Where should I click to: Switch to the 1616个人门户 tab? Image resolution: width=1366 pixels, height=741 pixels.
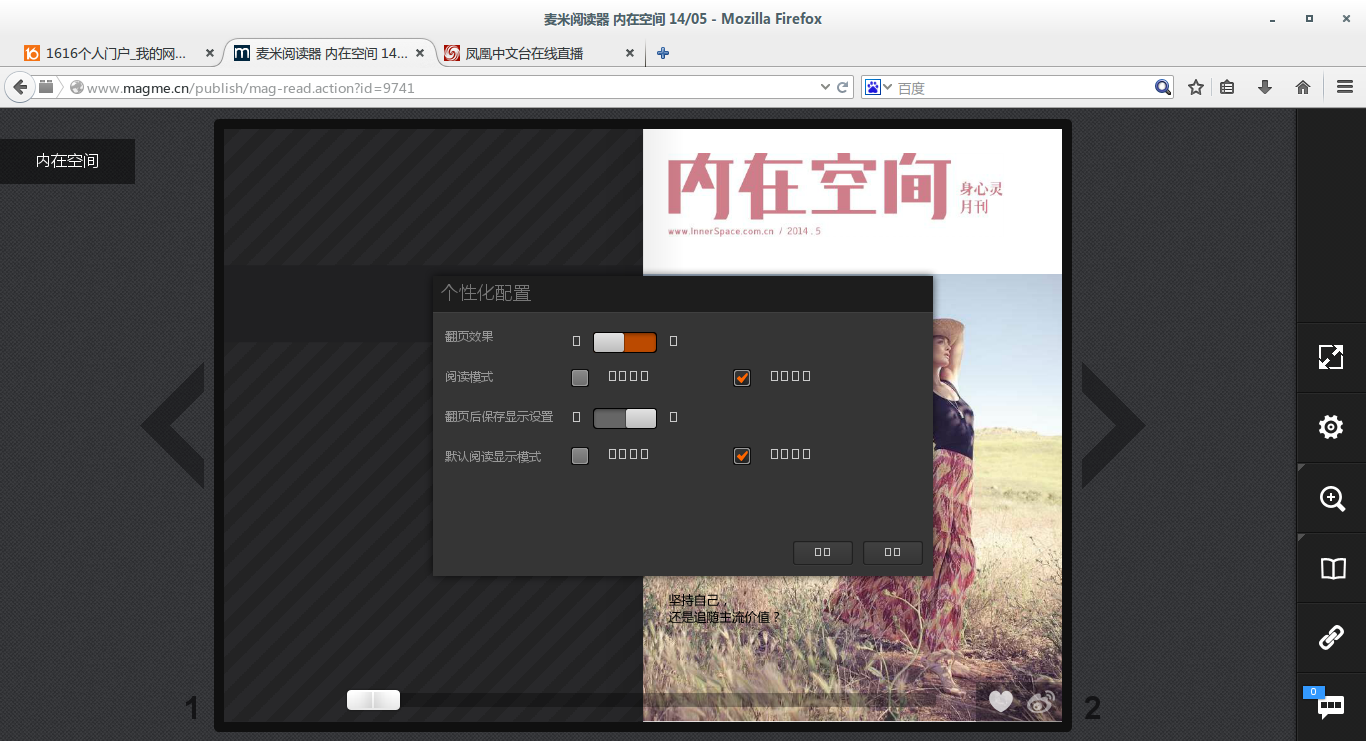119,53
